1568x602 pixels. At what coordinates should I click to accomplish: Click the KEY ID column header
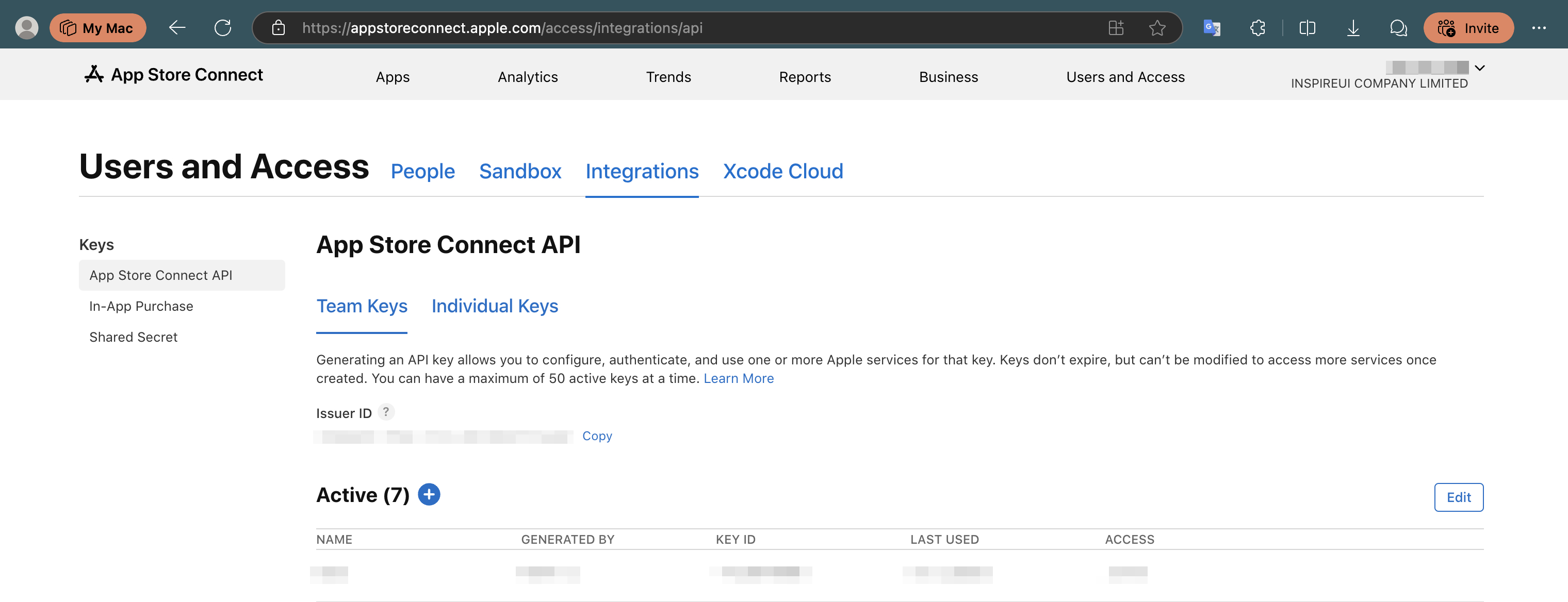[736, 540]
